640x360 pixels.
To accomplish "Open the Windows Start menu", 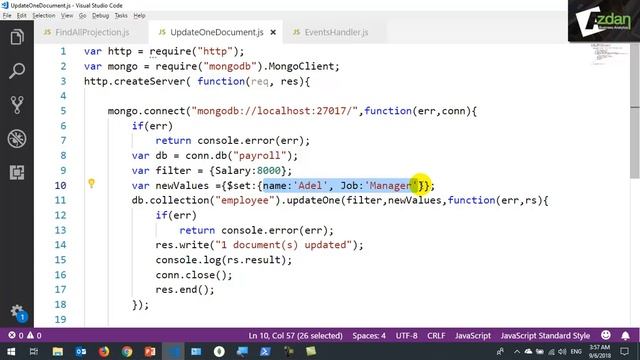I will [x=11, y=351].
